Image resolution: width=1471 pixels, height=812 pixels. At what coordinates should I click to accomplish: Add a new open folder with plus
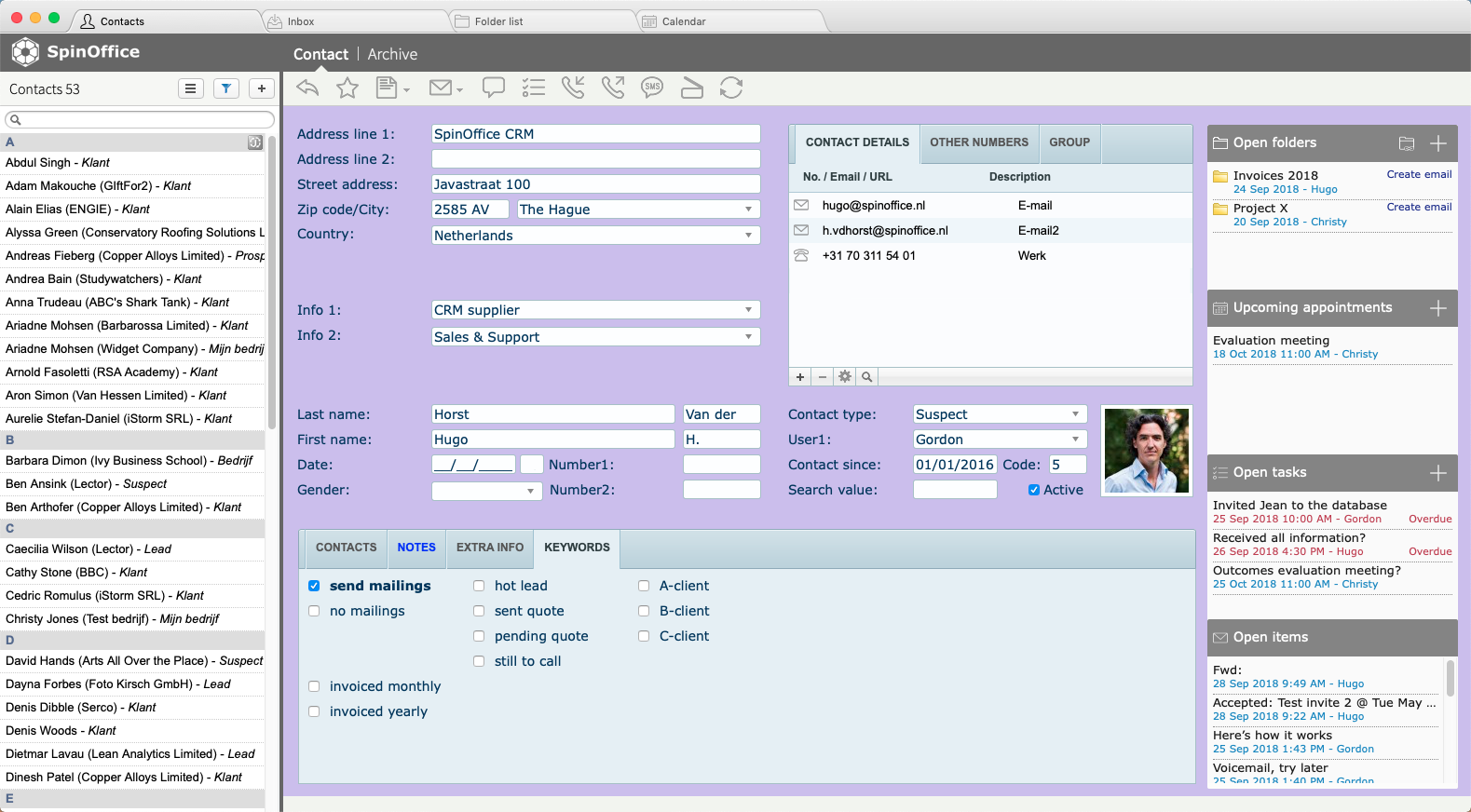point(1438,143)
